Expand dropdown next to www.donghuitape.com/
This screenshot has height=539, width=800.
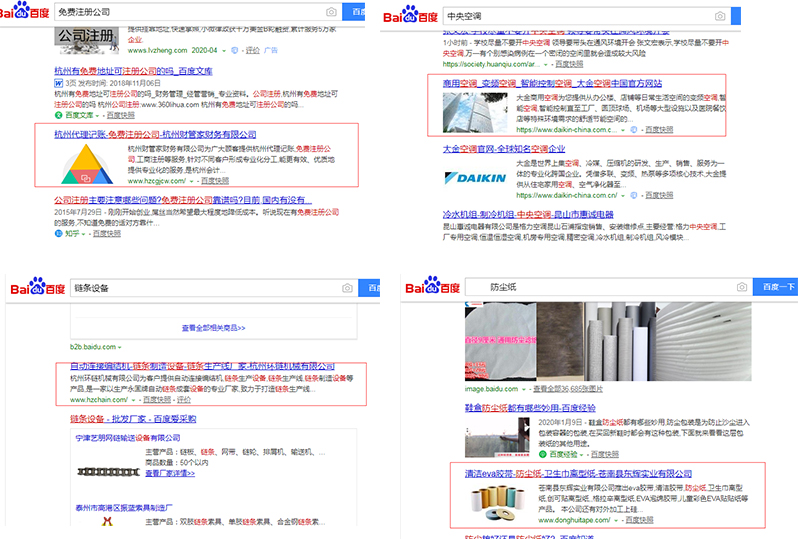pos(616,521)
